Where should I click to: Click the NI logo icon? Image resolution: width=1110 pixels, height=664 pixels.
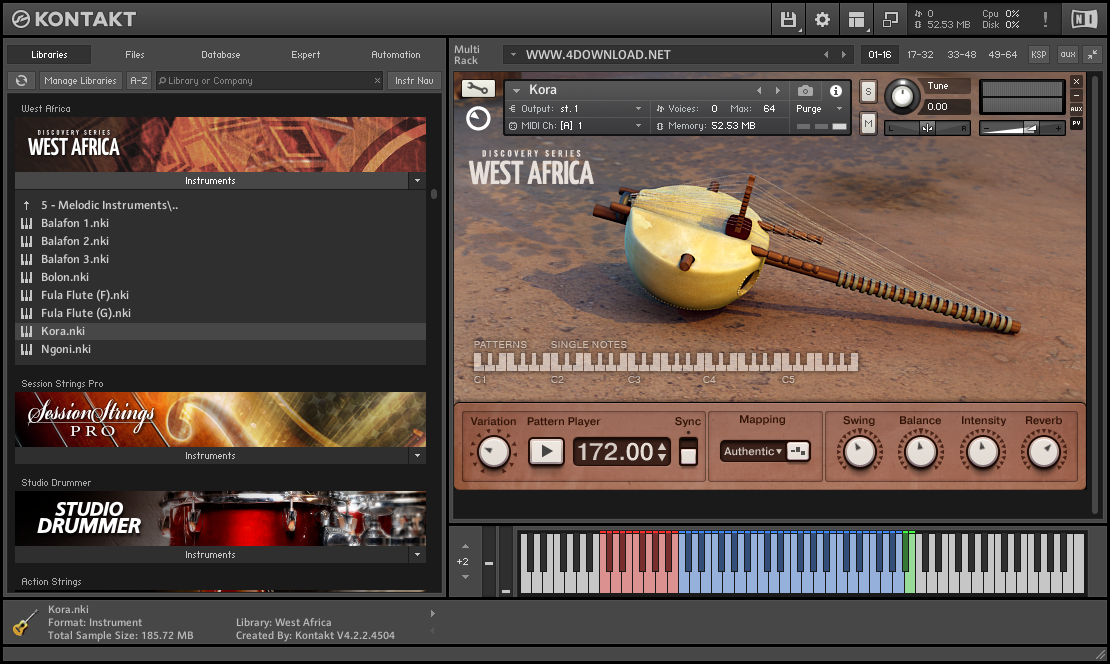(x=1084, y=19)
